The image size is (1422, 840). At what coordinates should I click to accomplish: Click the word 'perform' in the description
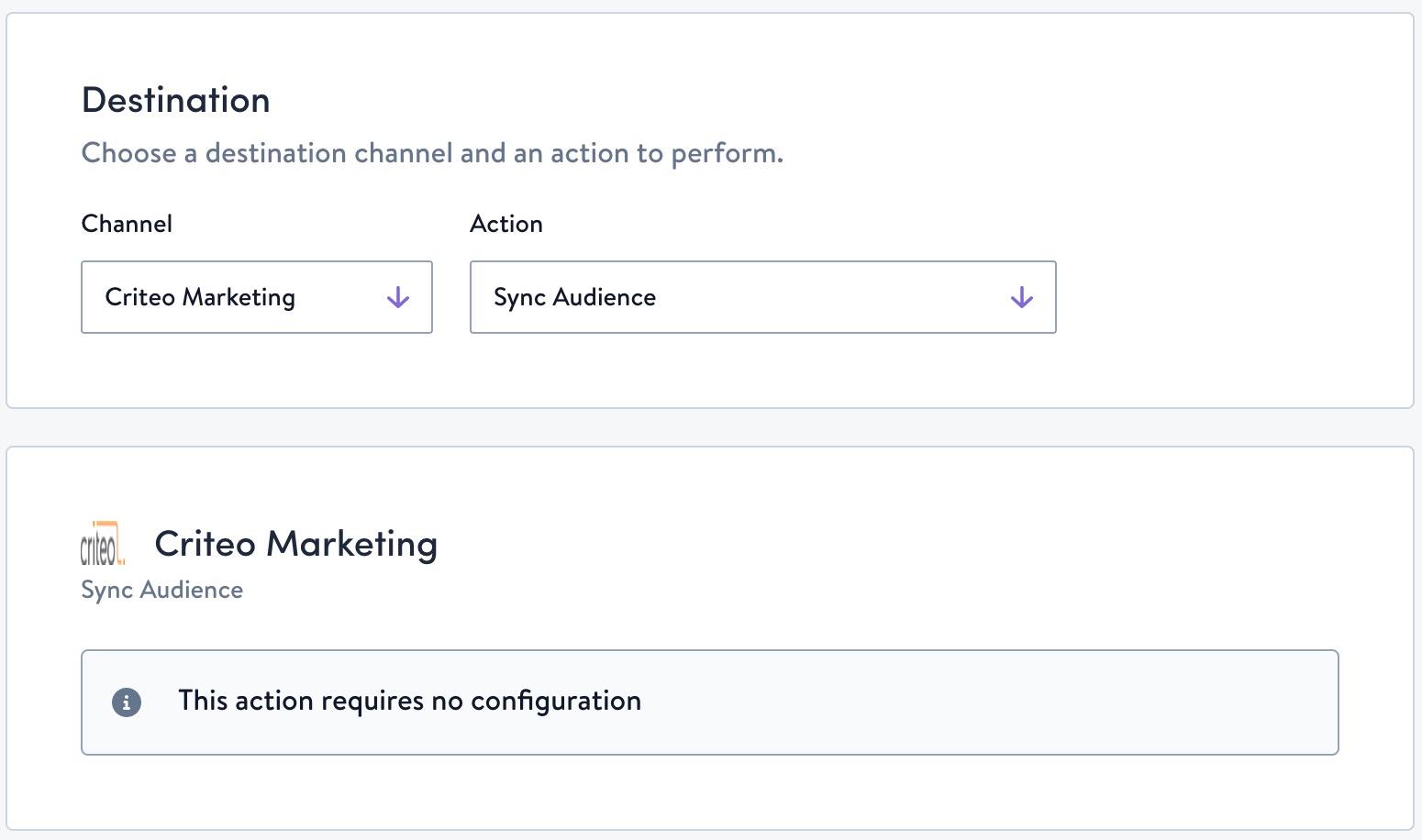[725, 153]
